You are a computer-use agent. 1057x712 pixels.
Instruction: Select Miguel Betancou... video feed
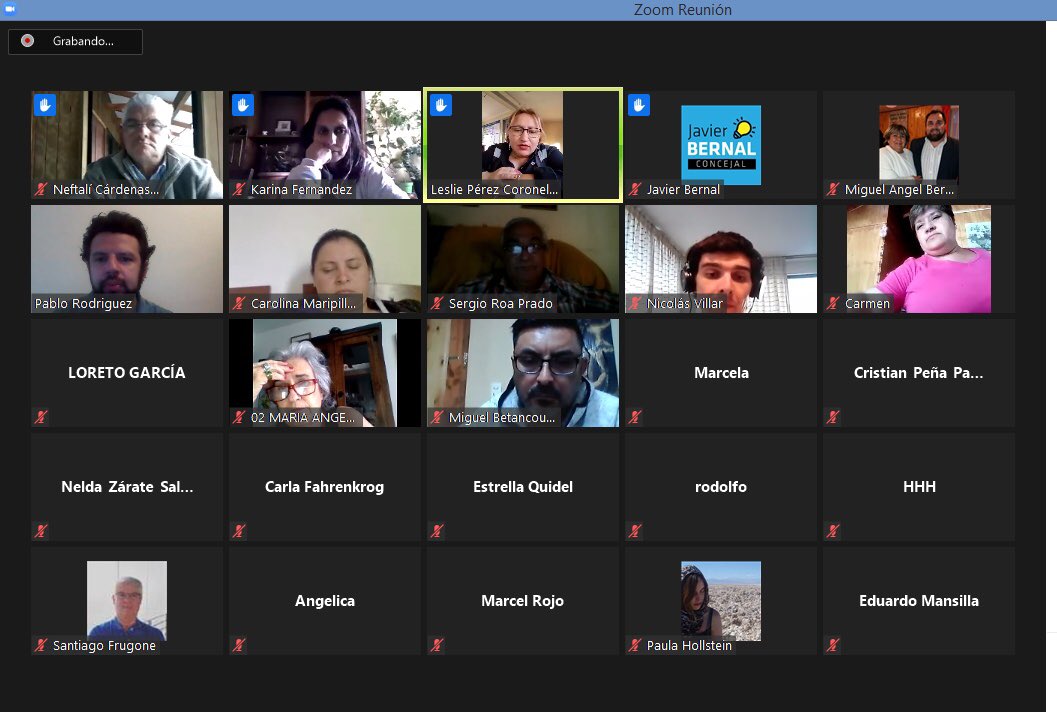click(522, 373)
